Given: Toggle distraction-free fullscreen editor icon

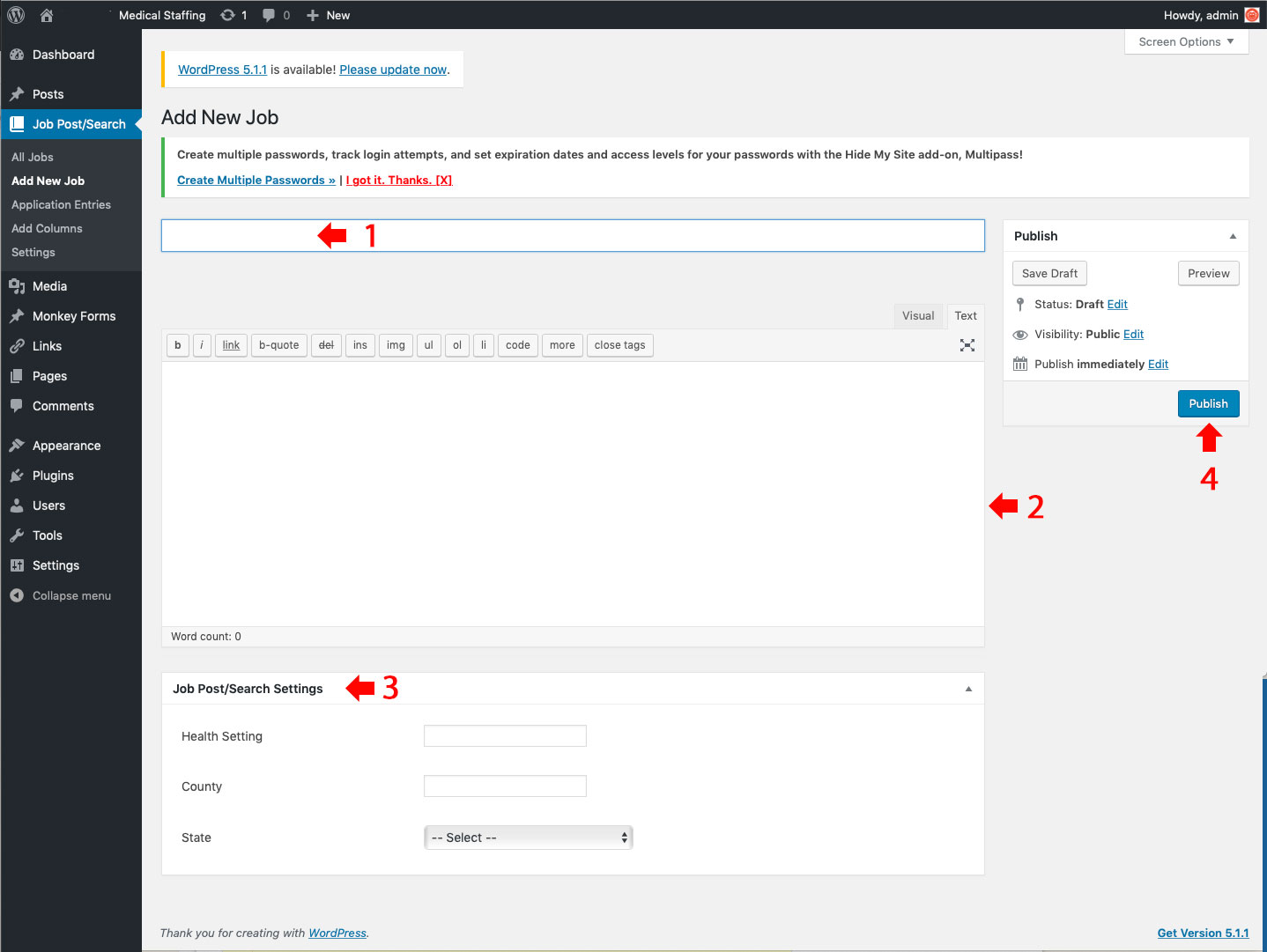Looking at the screenshot, I should [967, 345].
